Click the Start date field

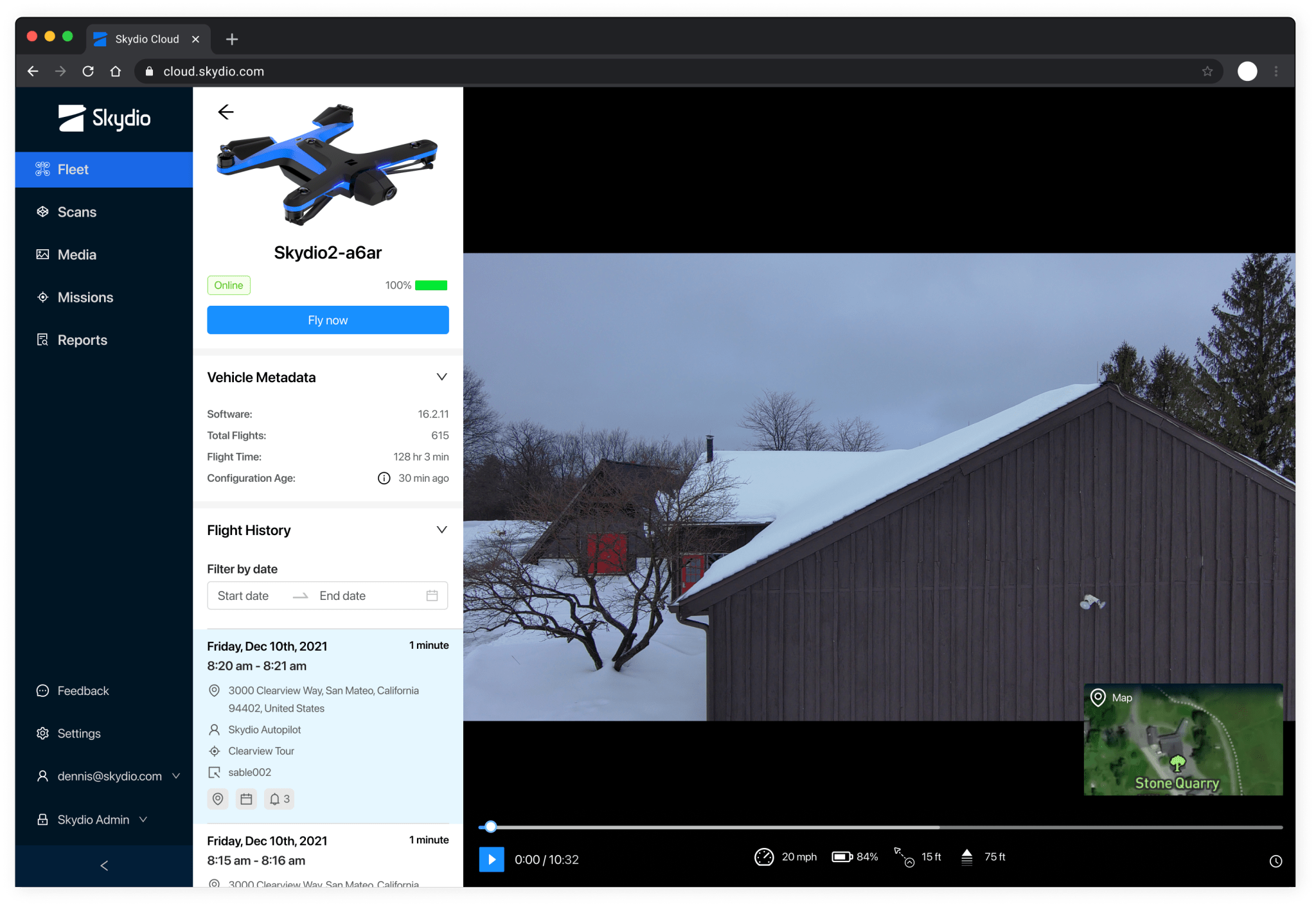(244, 596)
